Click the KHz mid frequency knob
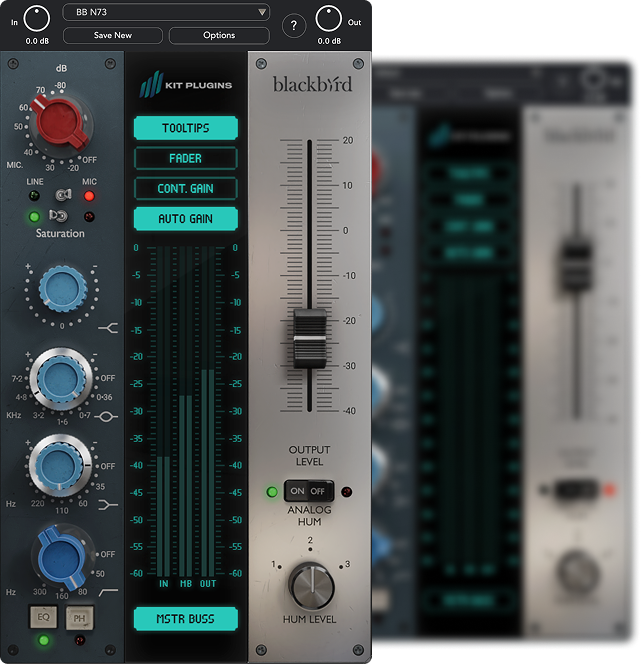The image size is (641, 664). pyautogui.click(x=60, y=379)
